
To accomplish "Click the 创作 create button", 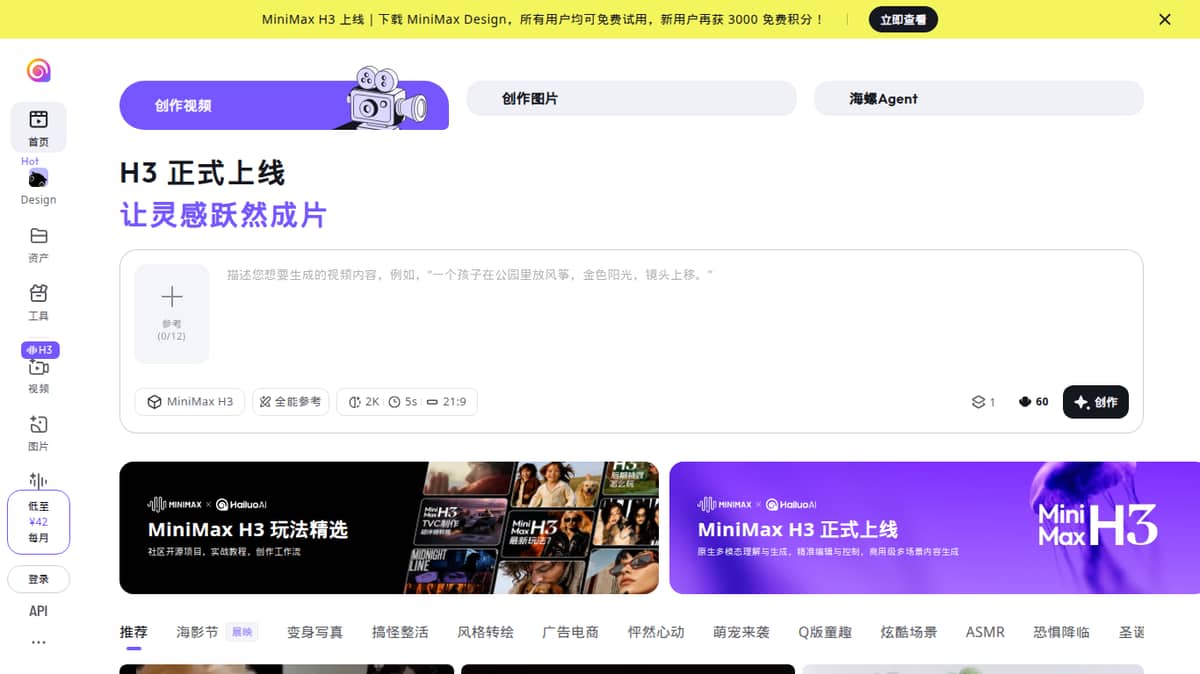I will 1096,402.
